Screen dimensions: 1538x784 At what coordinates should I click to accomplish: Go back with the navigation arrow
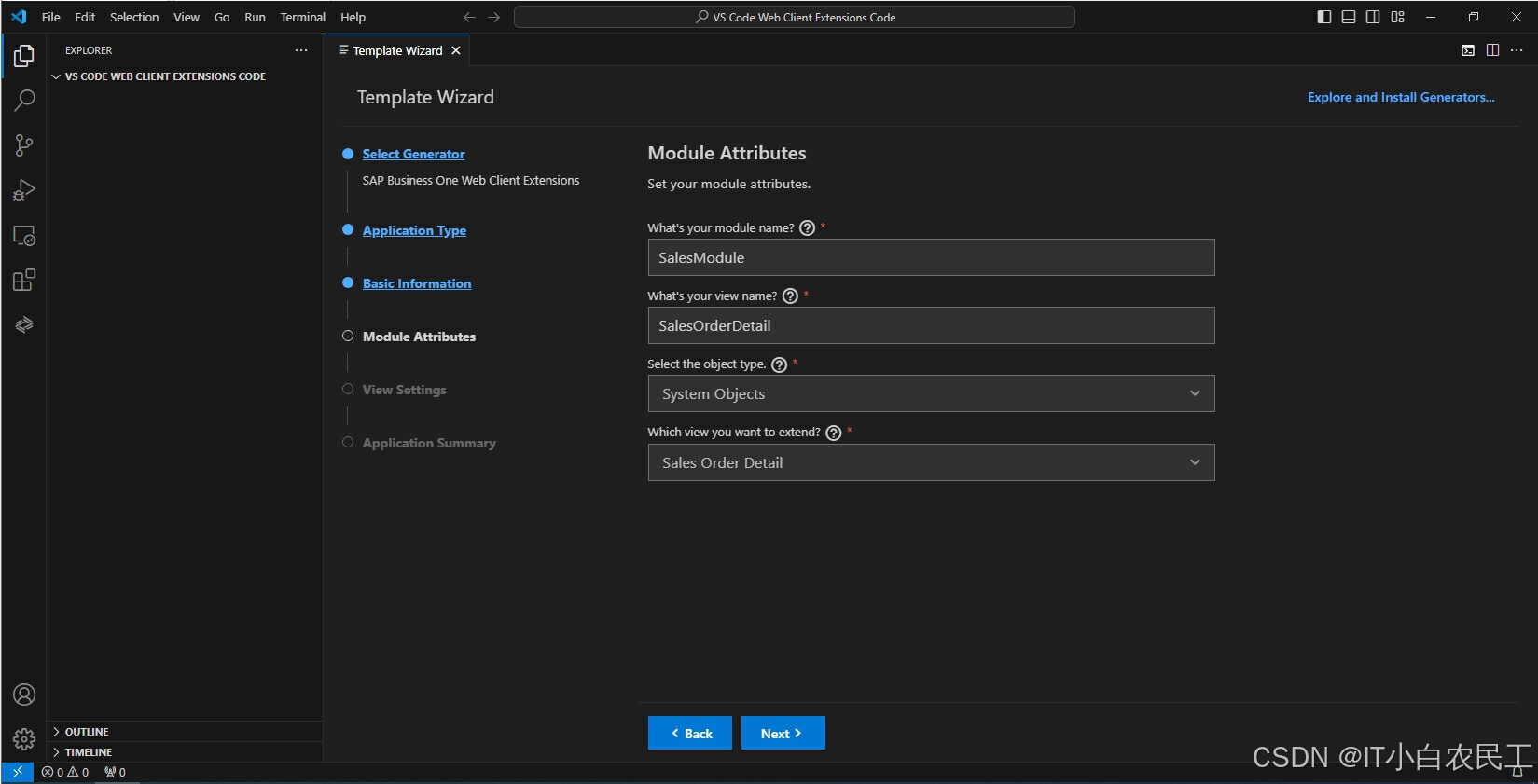pos(469,17)
